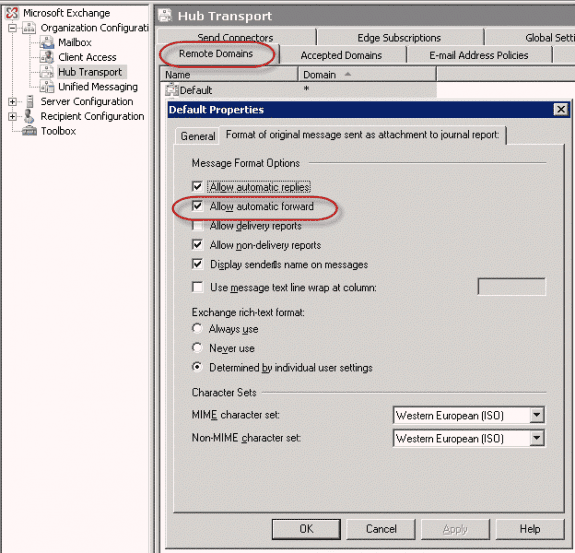Screen dimensions: 575x553
Task: Click the Default remote domain entry icon
Action: pos(171,90)
